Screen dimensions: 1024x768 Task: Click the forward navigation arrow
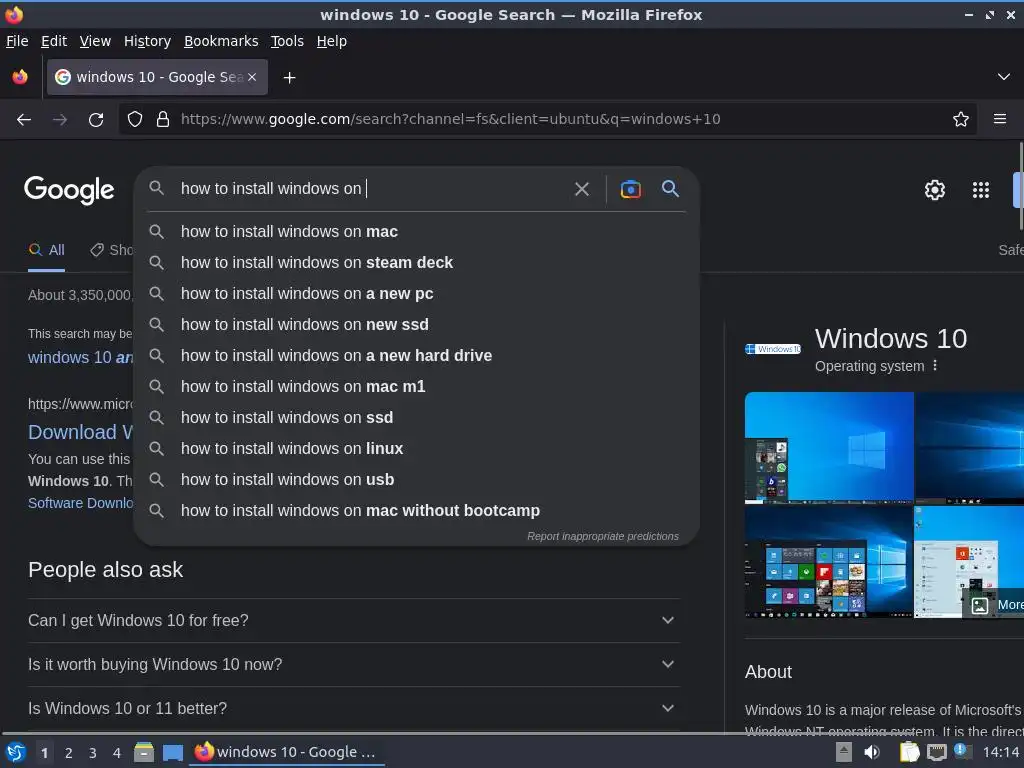coord(60,120)
